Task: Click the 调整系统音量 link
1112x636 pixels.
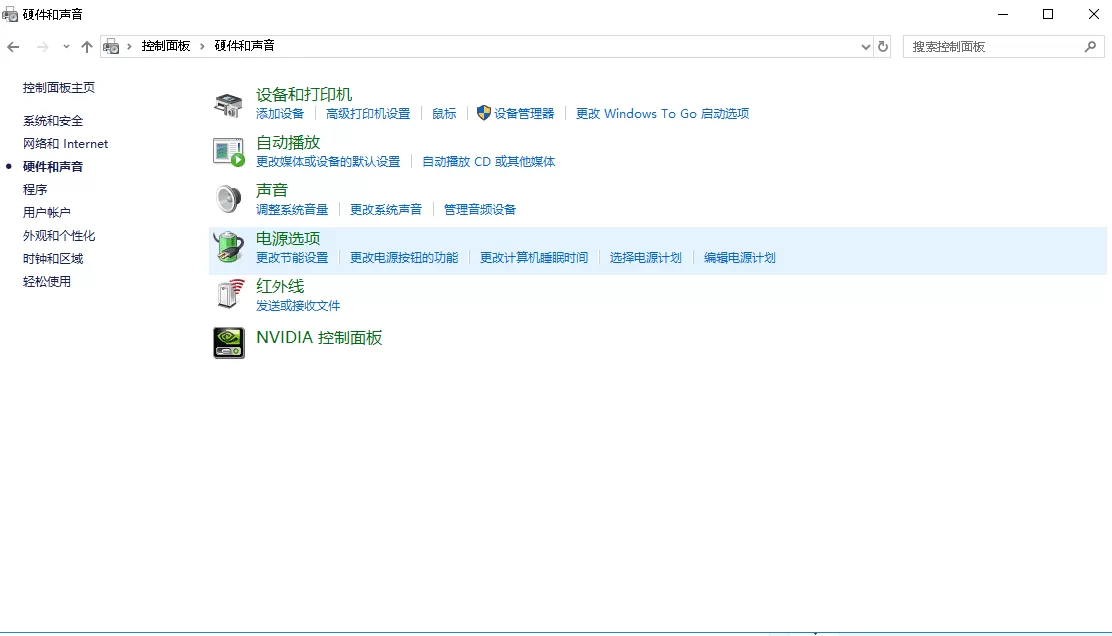Action: click(292, 210)
